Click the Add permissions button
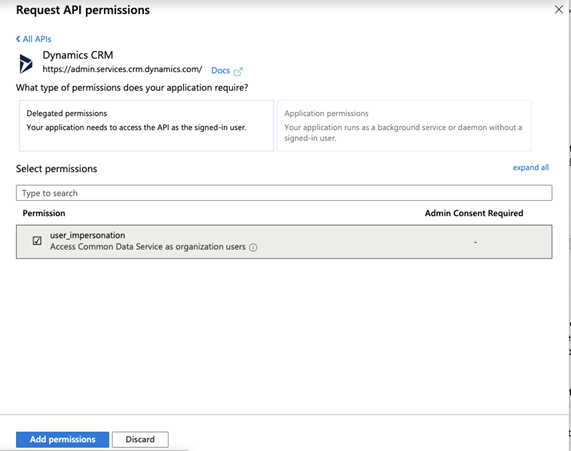This screenshot has width=571, height=451. pyautogui.click(x=62, y=439)
